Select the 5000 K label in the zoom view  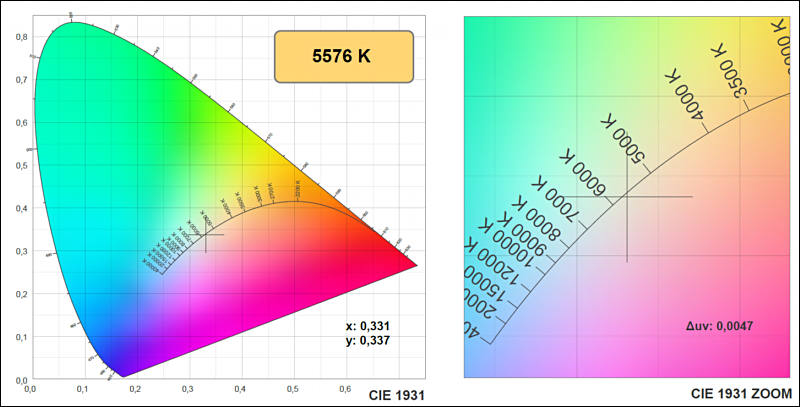622,138
